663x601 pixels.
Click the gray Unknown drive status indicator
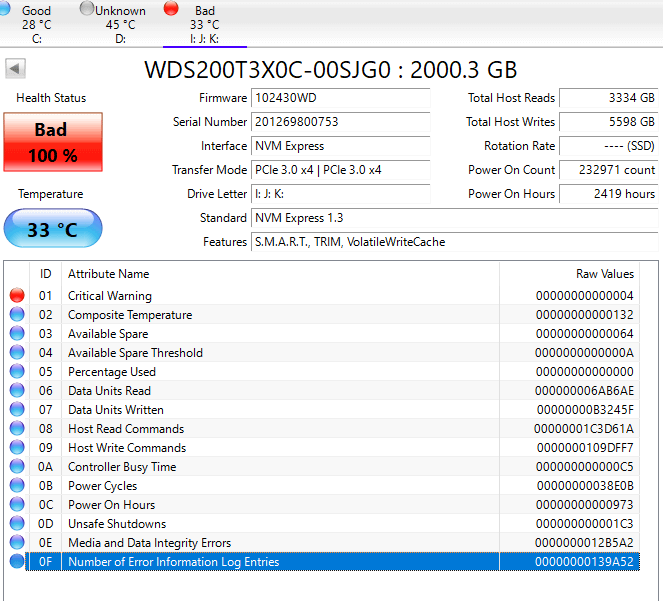point(86,10)
